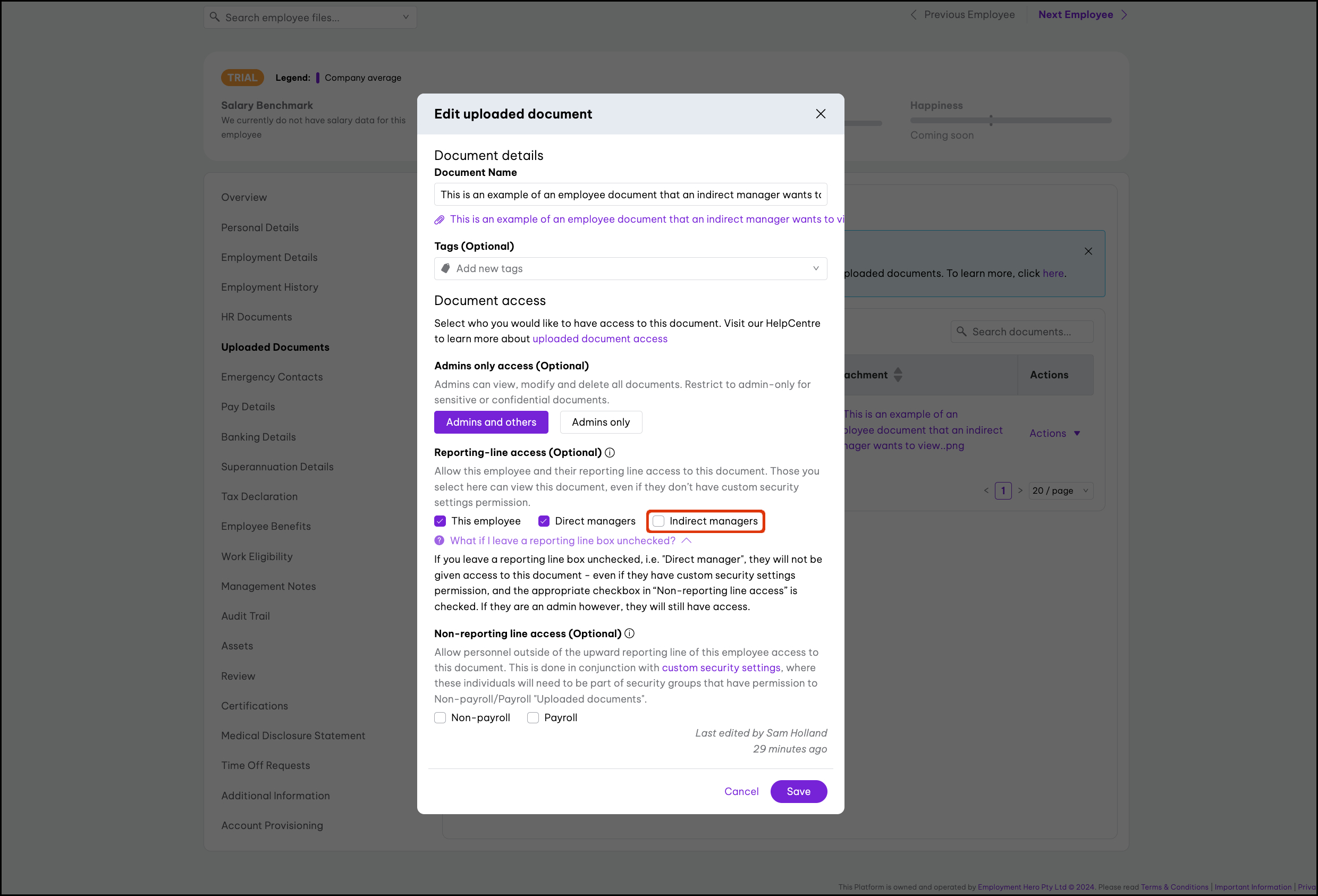The width and height of the screenshot is (1318, 896).
Task: Open the 20 / page dropdown
Action: (1060, 491)
